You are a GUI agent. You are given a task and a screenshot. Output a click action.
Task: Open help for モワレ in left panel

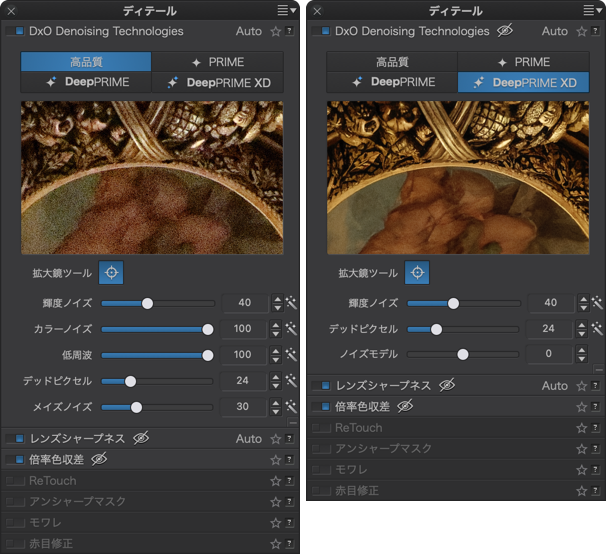(289, 523)
